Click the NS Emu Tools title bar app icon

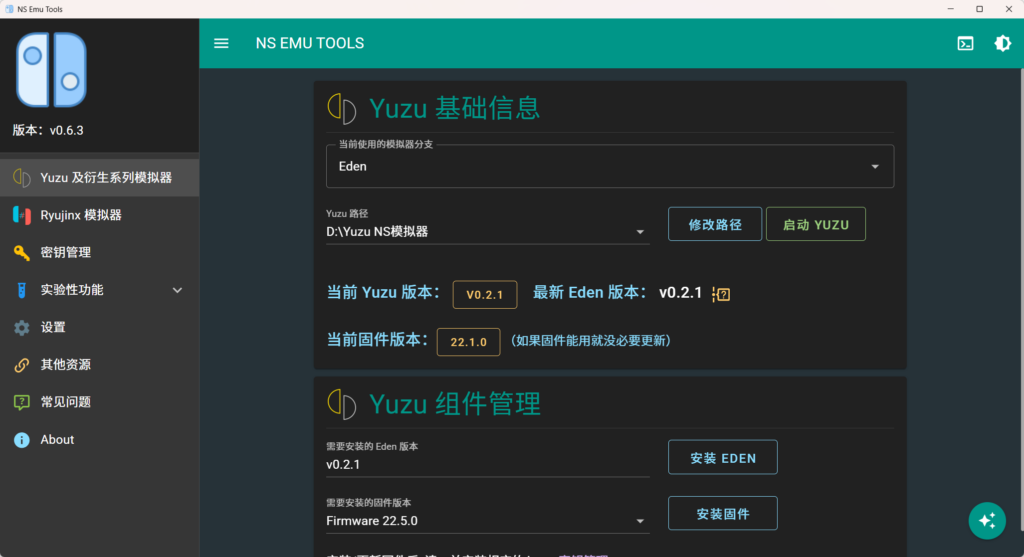pyautogui.click(x=9, y=9)
